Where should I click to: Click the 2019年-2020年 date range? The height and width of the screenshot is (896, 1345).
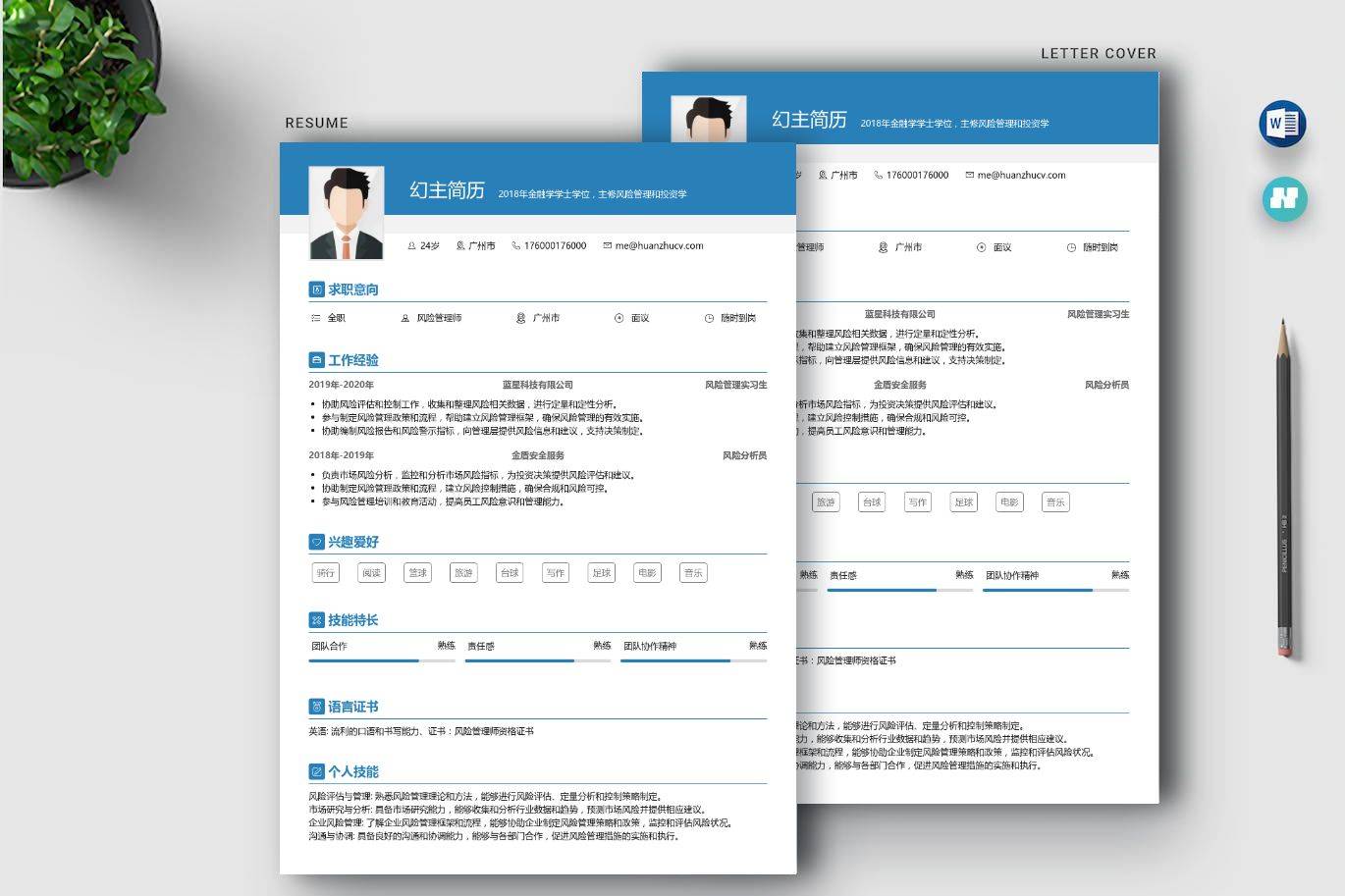tap(341, 385)
